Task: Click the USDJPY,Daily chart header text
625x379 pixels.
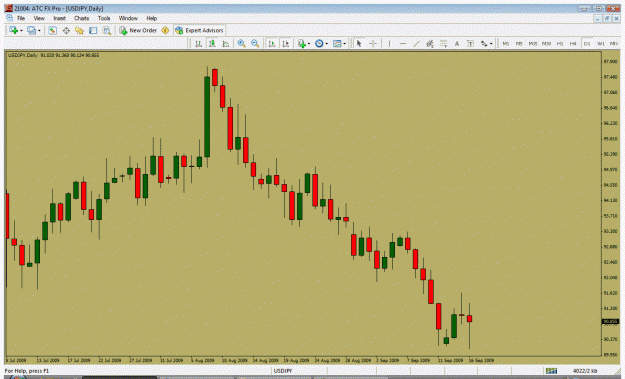Action: (x=23, y=55)
